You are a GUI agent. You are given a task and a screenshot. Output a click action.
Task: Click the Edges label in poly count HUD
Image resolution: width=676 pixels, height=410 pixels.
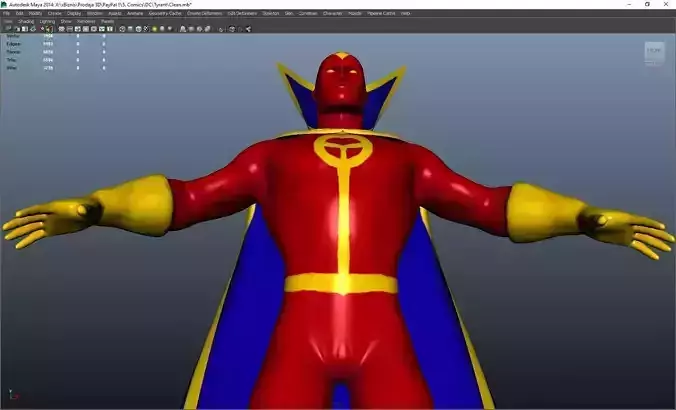(13, 44)
